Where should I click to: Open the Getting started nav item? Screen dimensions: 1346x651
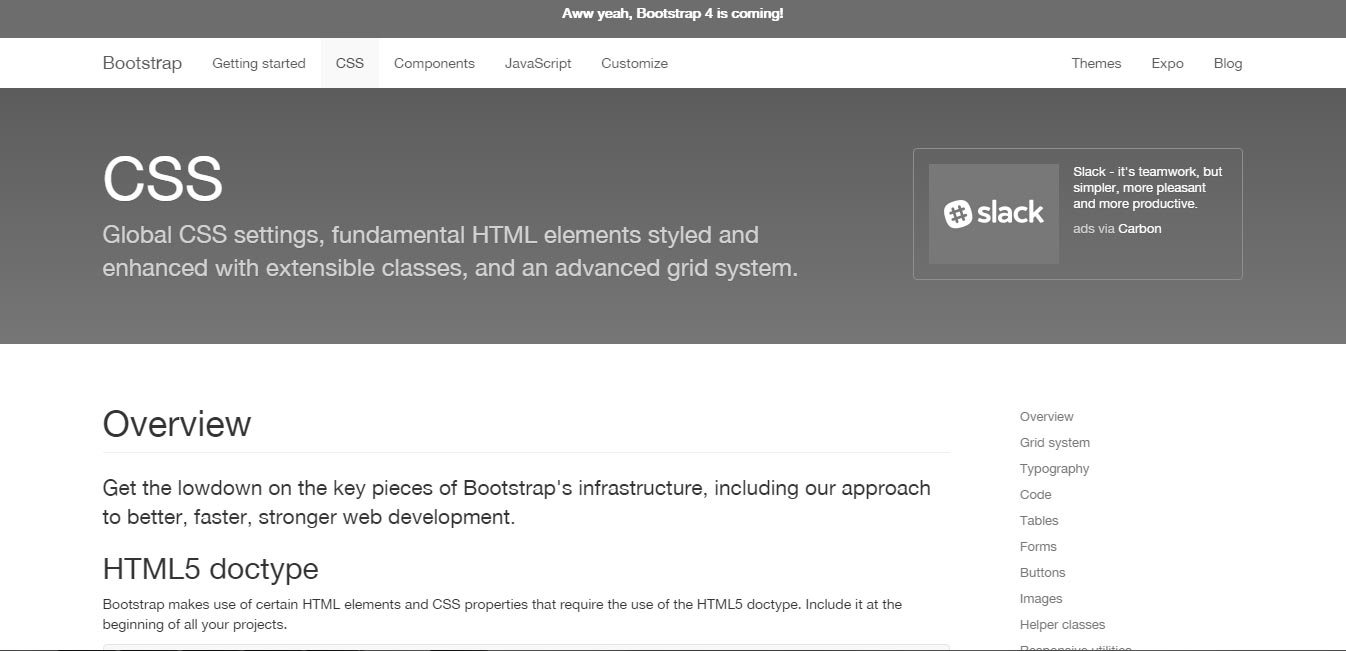(259, 63)
